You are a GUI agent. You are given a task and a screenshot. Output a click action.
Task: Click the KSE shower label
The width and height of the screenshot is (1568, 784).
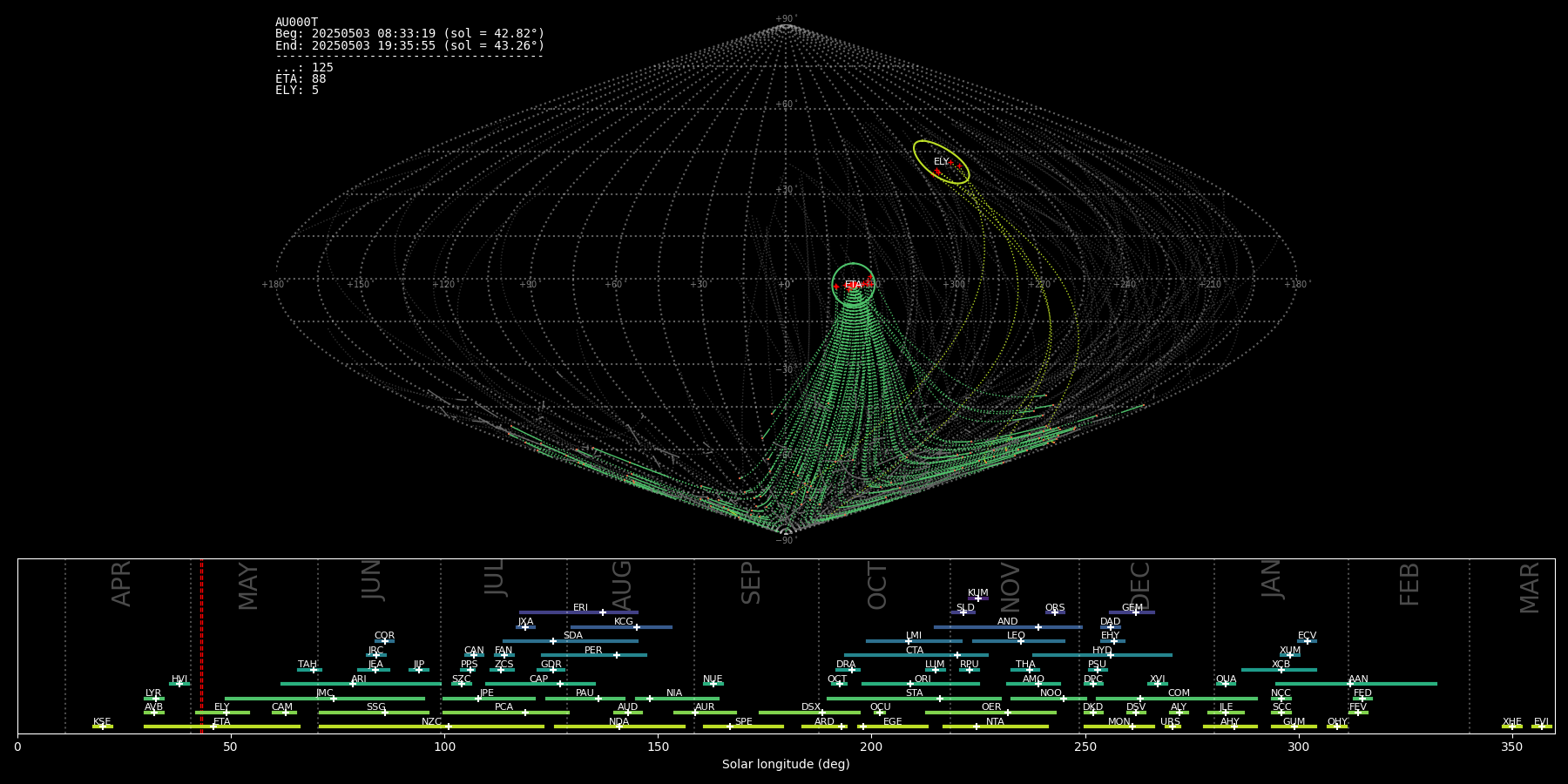click(102, 722)
